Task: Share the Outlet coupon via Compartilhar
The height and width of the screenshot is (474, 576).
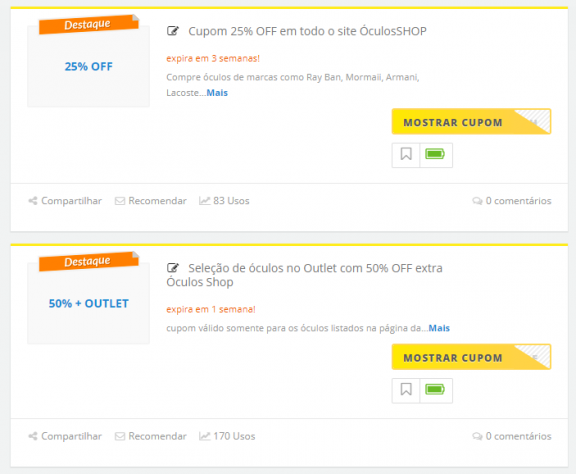Action: tap(65, 436)
